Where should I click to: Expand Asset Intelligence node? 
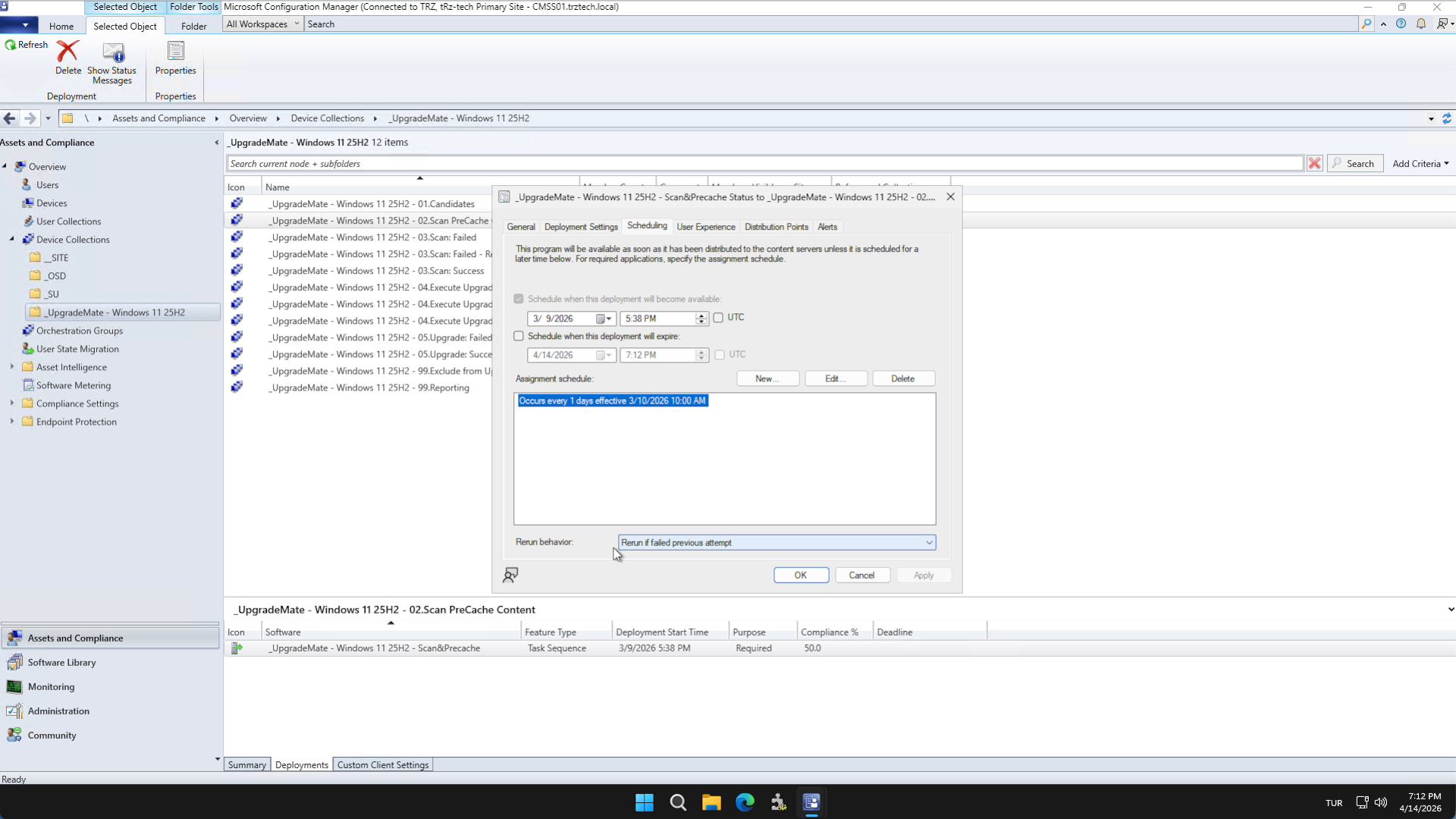click(12, 366)
